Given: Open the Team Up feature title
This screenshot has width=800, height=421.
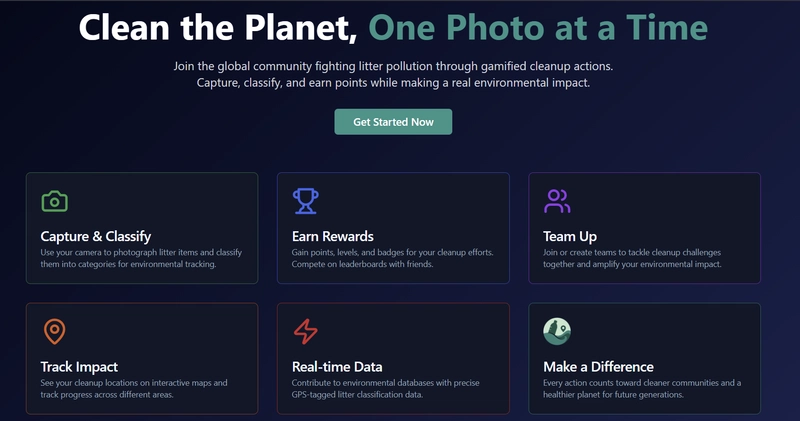Looking at the screenshot, I should 570,236.
